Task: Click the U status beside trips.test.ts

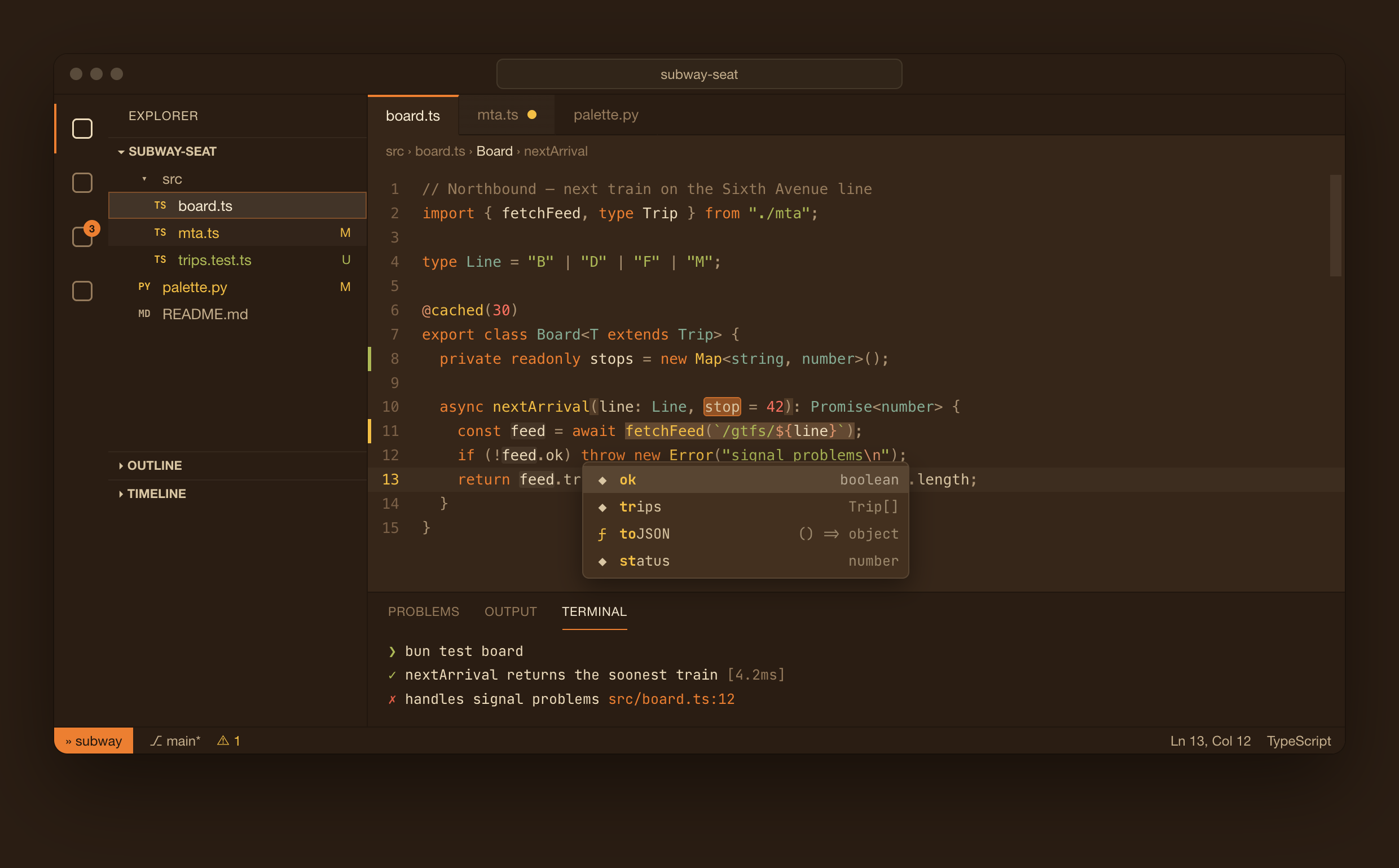Action: 346,259
